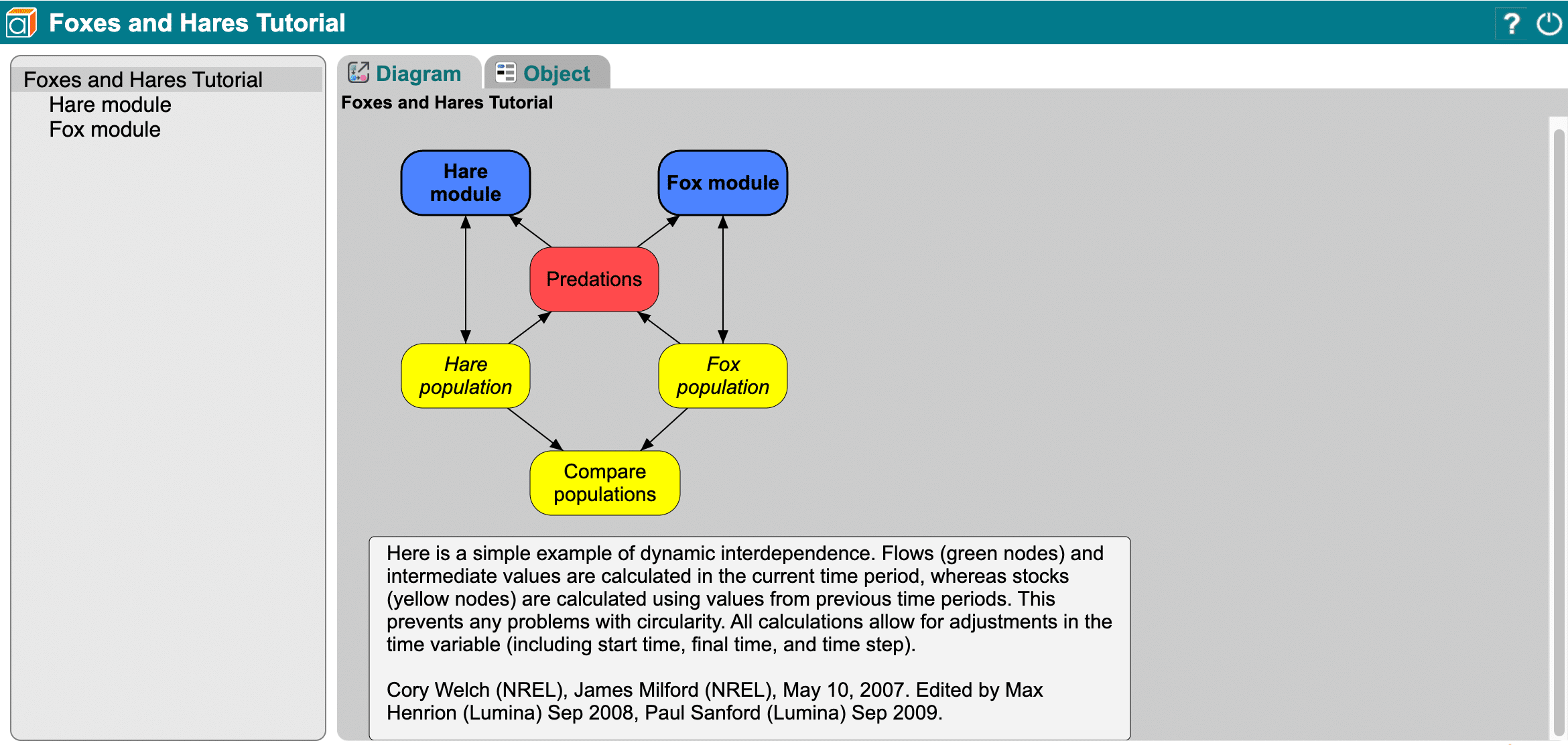Select Fox module in outline tree
Screen dimensions: 1568x745
coord(105,129)
